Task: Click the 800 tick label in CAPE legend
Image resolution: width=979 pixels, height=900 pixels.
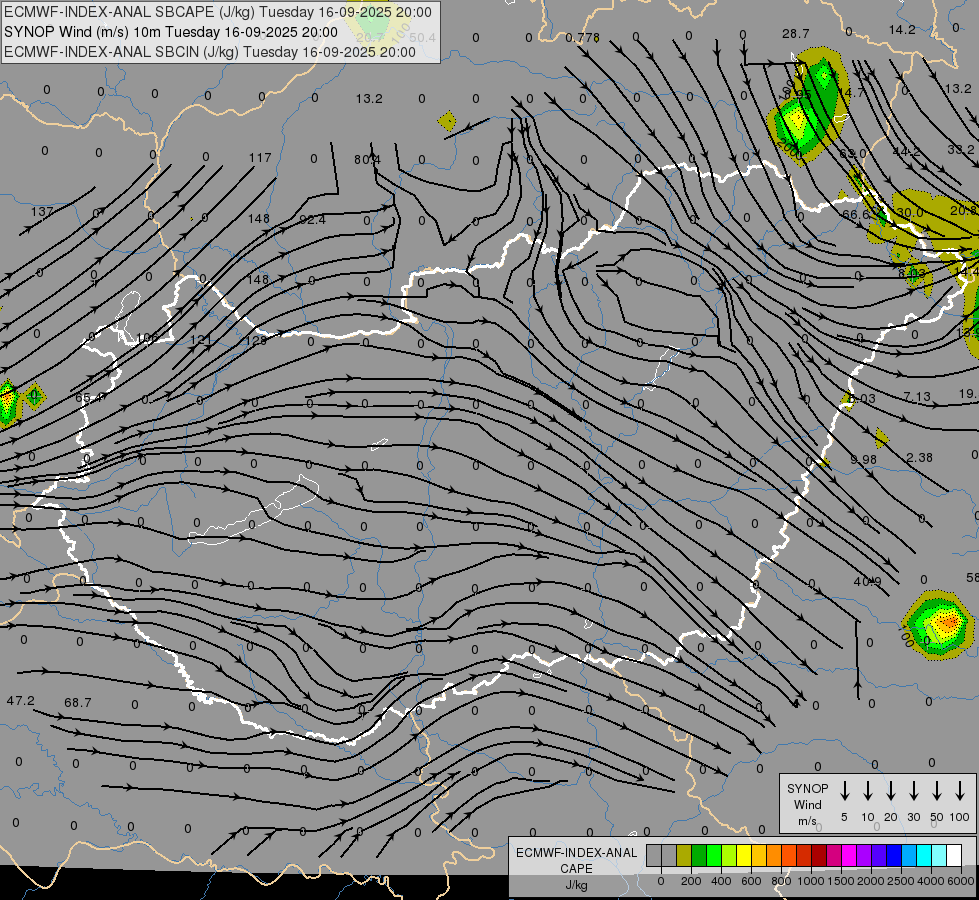Action: tap(781, 881)
